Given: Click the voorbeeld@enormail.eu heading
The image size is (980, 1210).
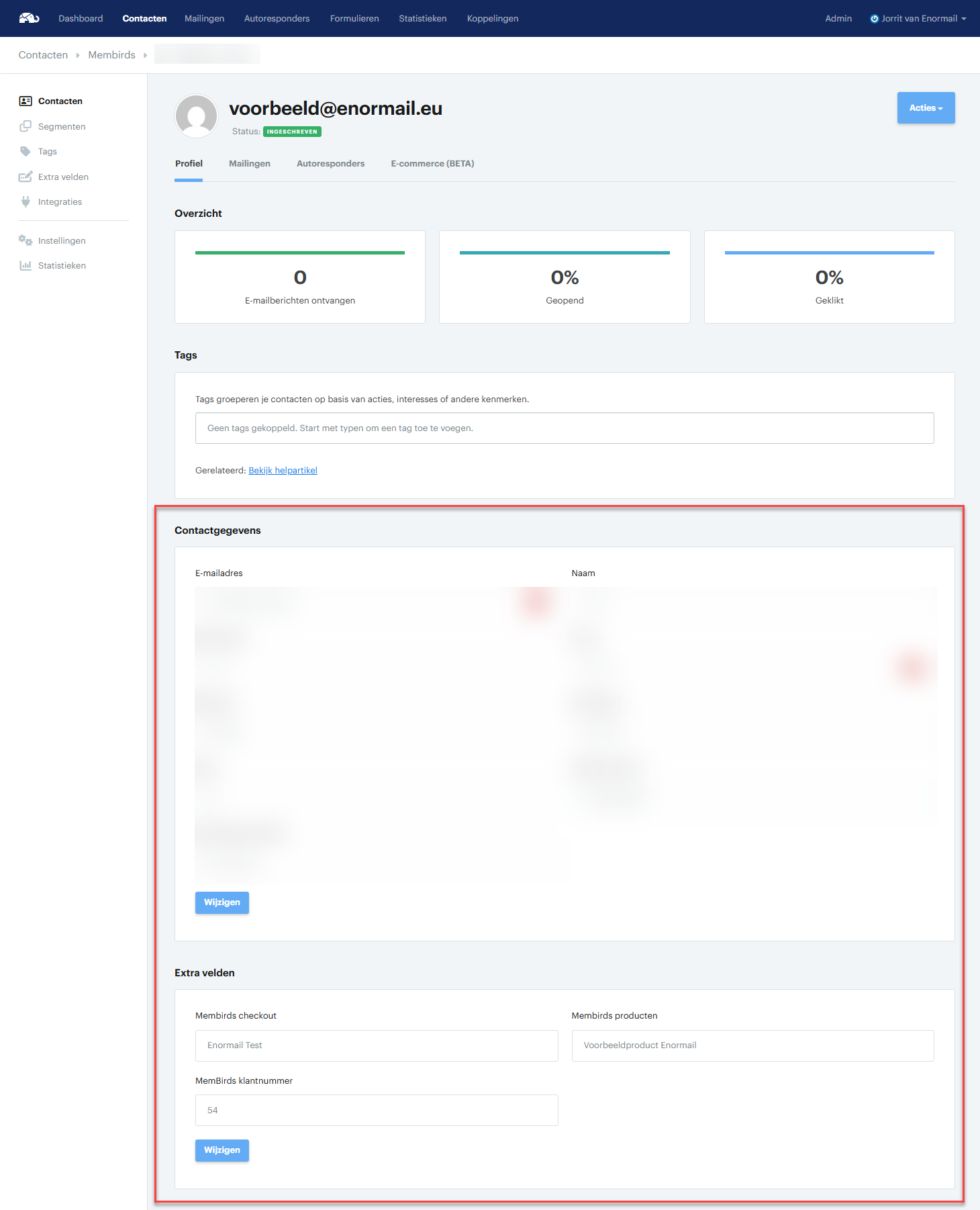Looking at the screenshot, I should click(x=336, y=108).
